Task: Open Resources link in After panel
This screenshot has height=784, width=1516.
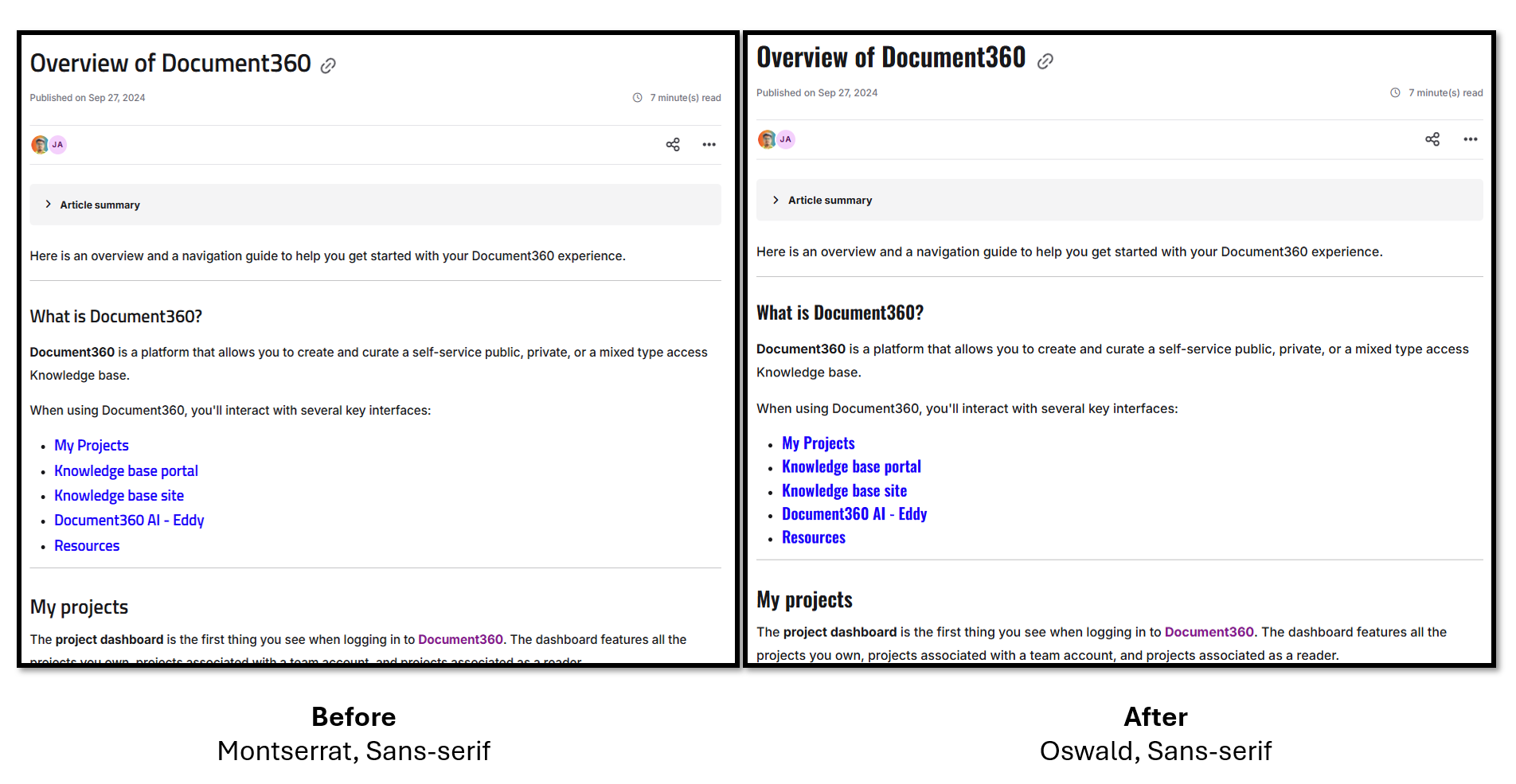Action: [x=814, y=538]
